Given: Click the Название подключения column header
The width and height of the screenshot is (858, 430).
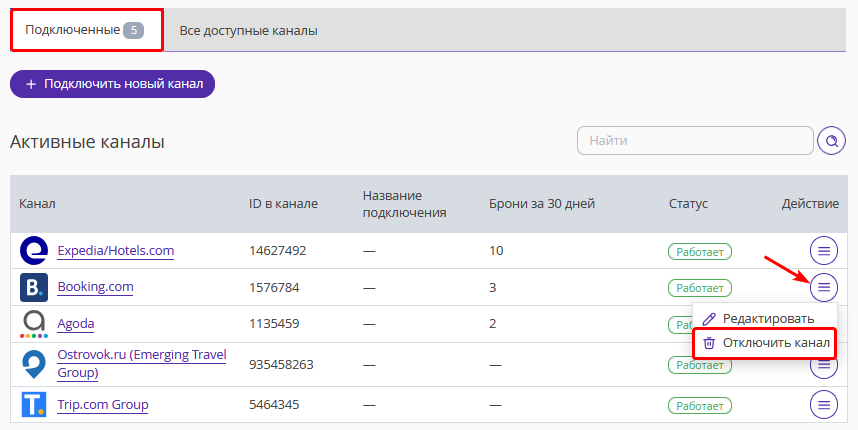Looking at the screenshot, I should point(404,204).
